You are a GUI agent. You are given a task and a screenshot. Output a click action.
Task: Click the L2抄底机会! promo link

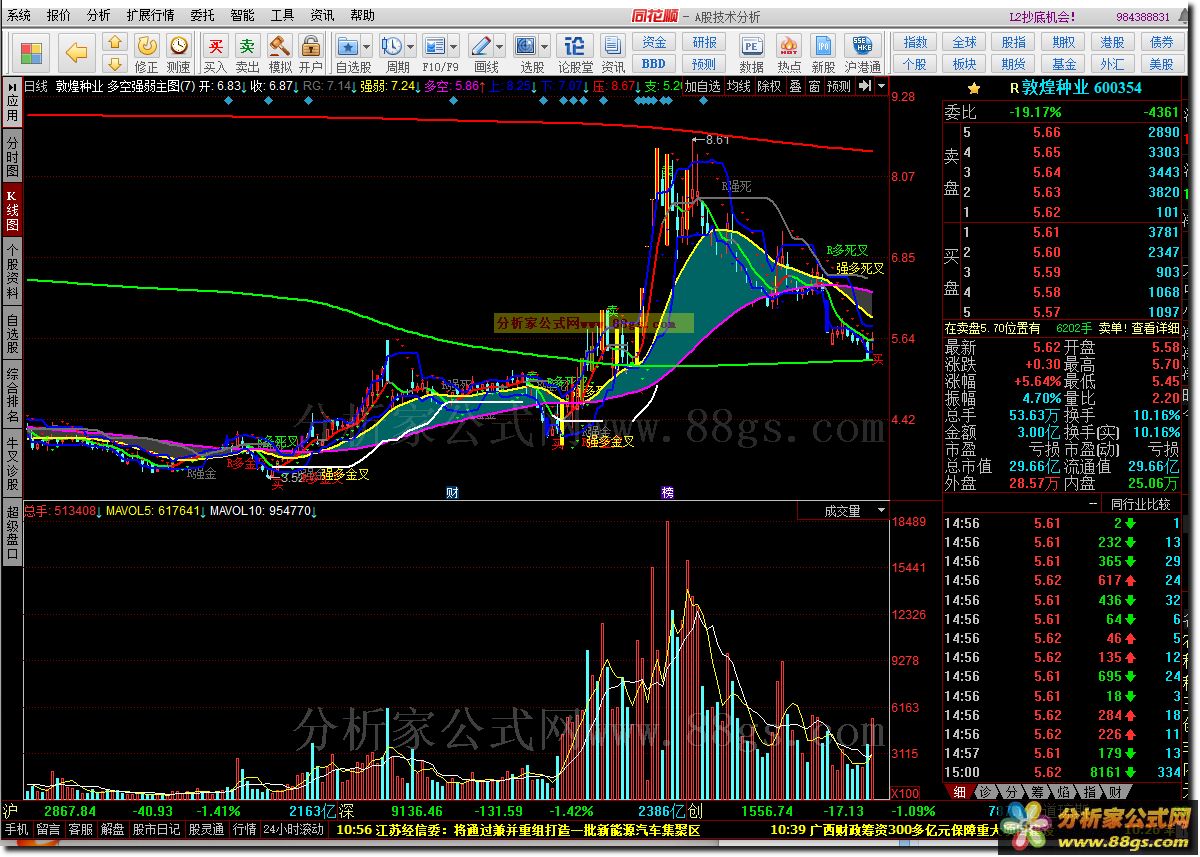(x=1041, y=16)
